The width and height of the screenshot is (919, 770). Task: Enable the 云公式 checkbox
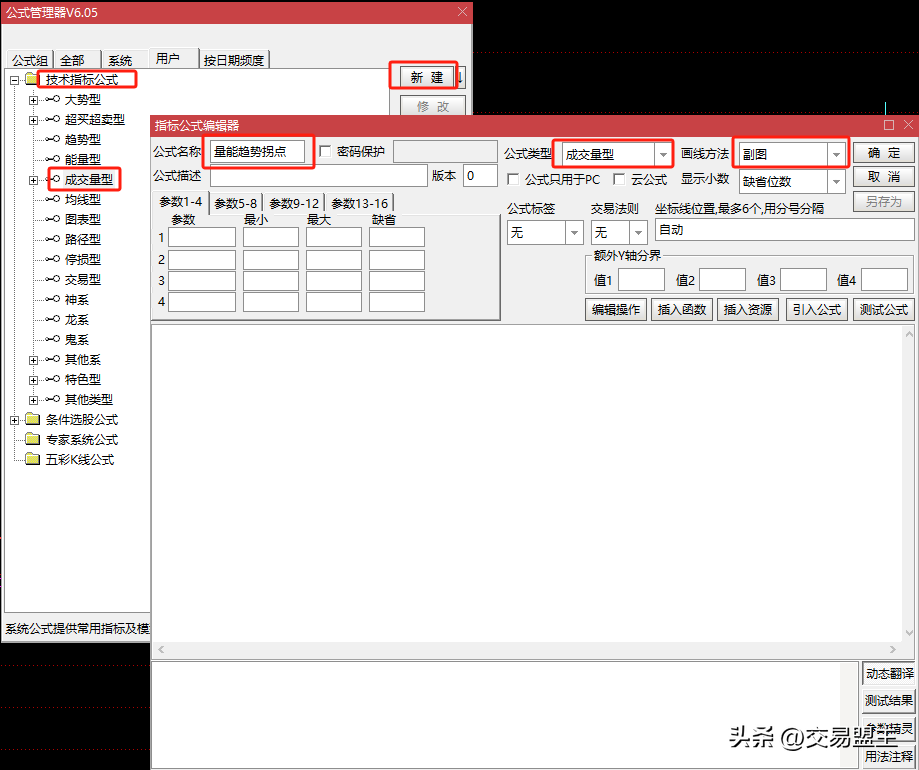click(x=619, y=179)
